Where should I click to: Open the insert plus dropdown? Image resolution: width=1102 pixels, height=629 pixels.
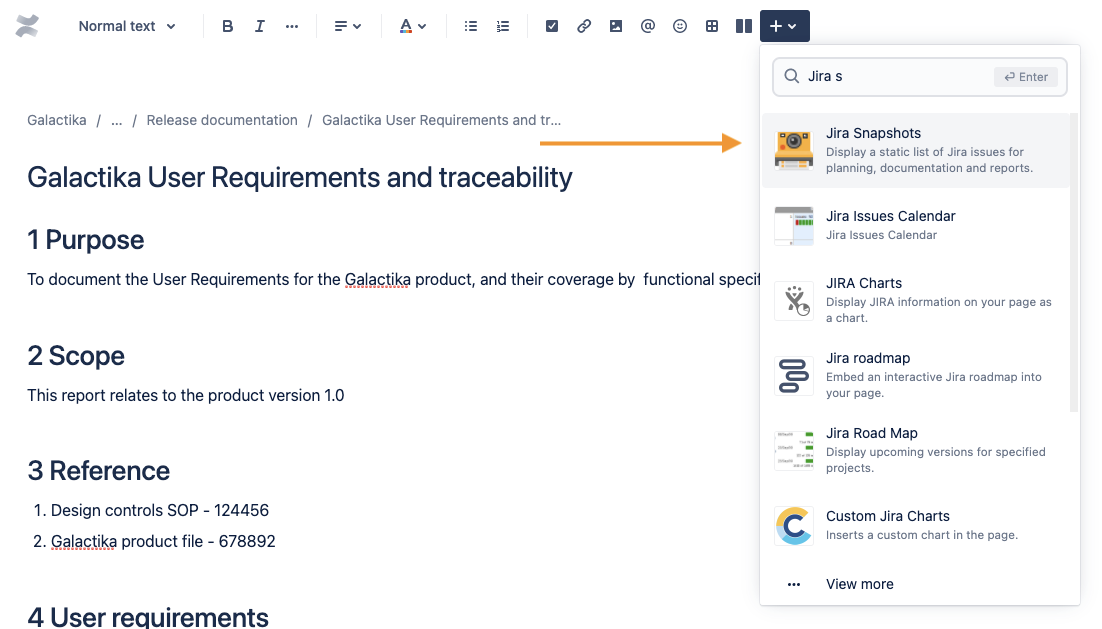(x=784, y=26)
